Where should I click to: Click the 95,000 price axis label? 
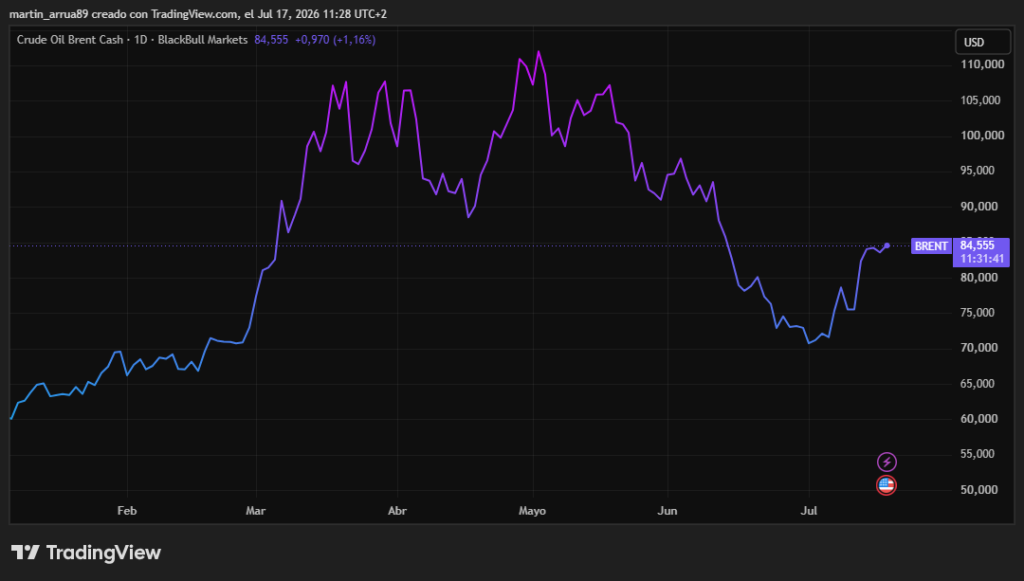pyautogui.click(x=978, y=170)
